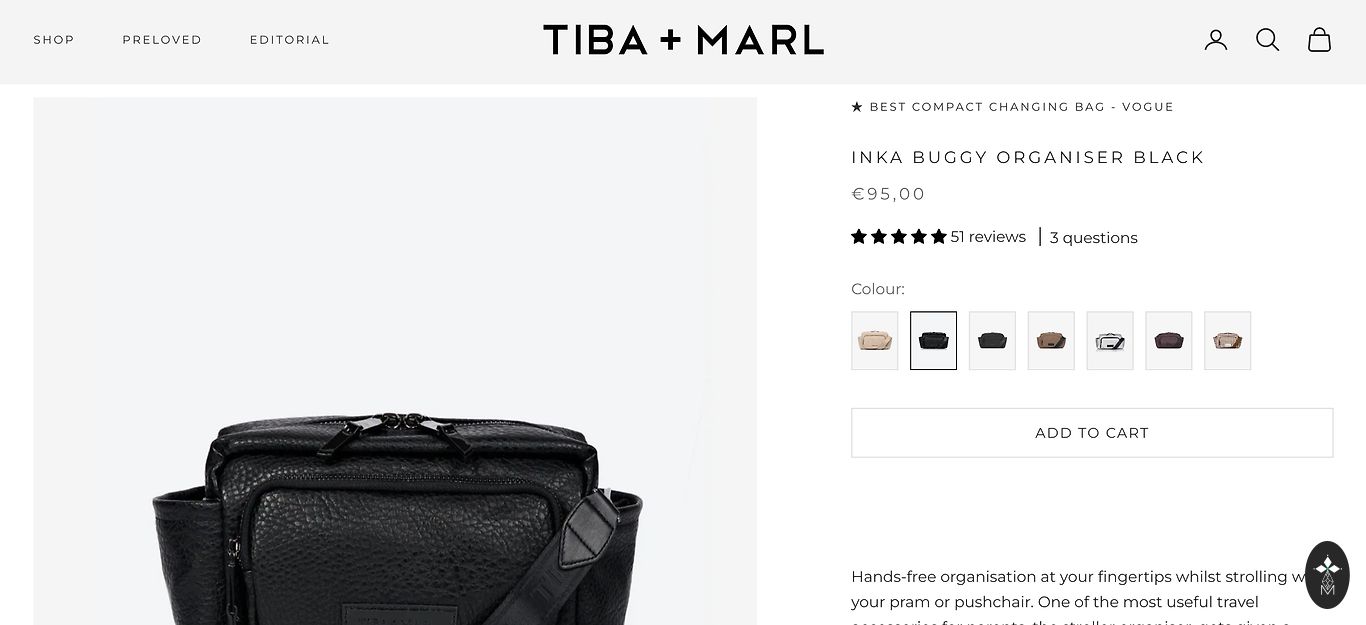The width and height of the screenshot is (1366, 625).
Task: Add the buggy organiser to cart
Action: [1092, 433]
